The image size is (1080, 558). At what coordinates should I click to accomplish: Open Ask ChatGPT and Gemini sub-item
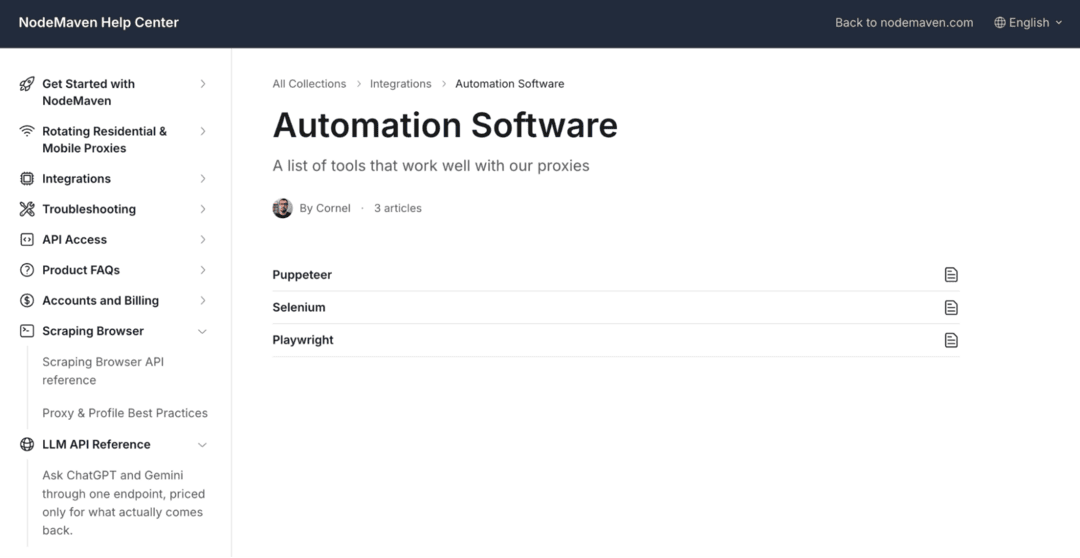123,503
